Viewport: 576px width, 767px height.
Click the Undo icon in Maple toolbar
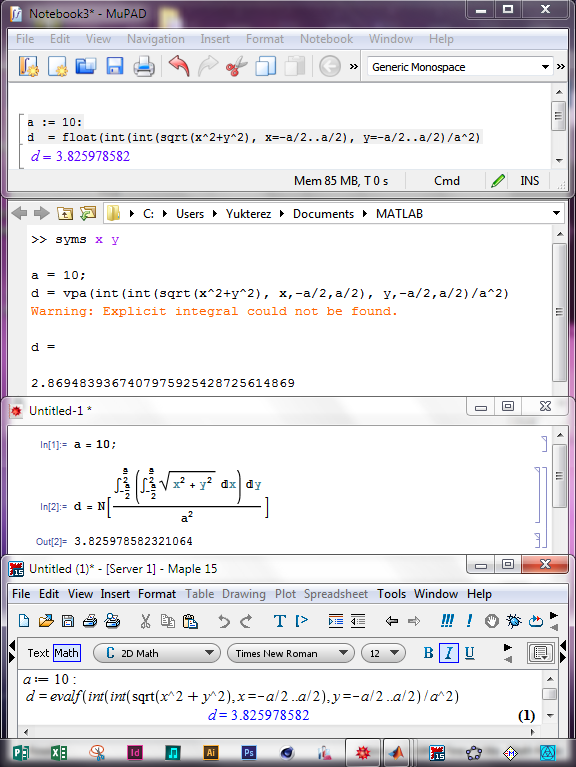tap(224, 621)
